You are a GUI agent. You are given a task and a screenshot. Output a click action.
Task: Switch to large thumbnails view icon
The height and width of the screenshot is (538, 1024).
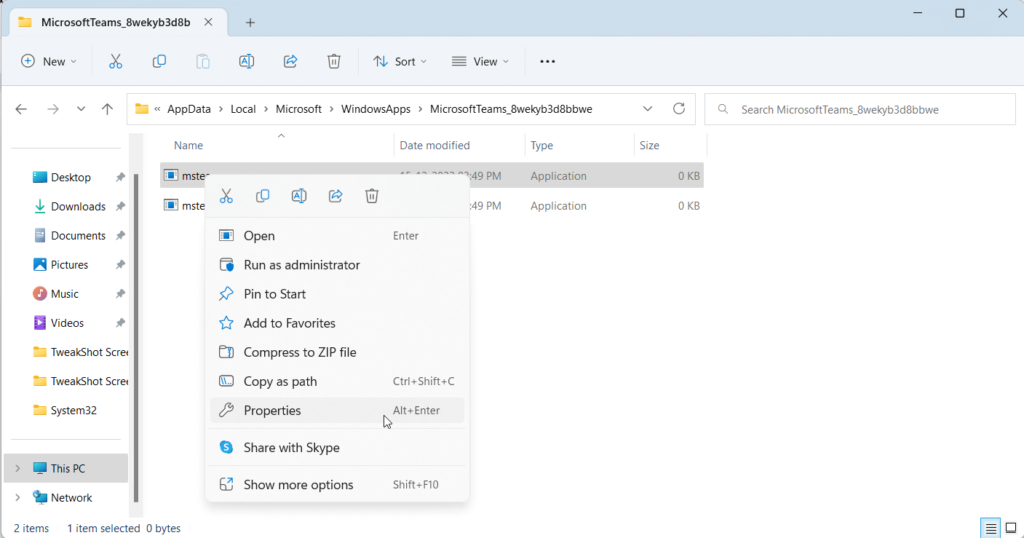click(1010, 528)
